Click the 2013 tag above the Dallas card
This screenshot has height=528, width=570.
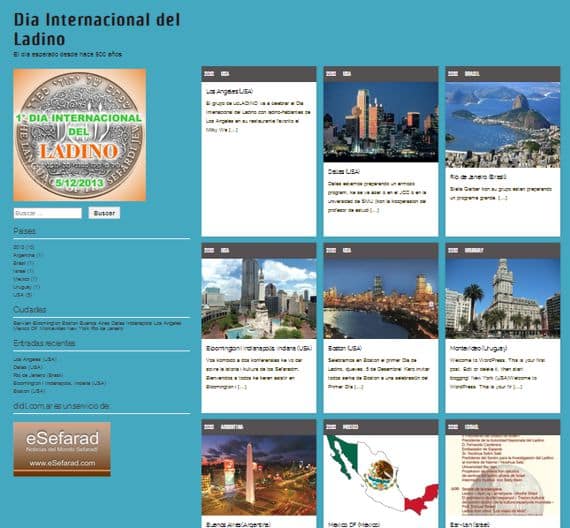331,74
